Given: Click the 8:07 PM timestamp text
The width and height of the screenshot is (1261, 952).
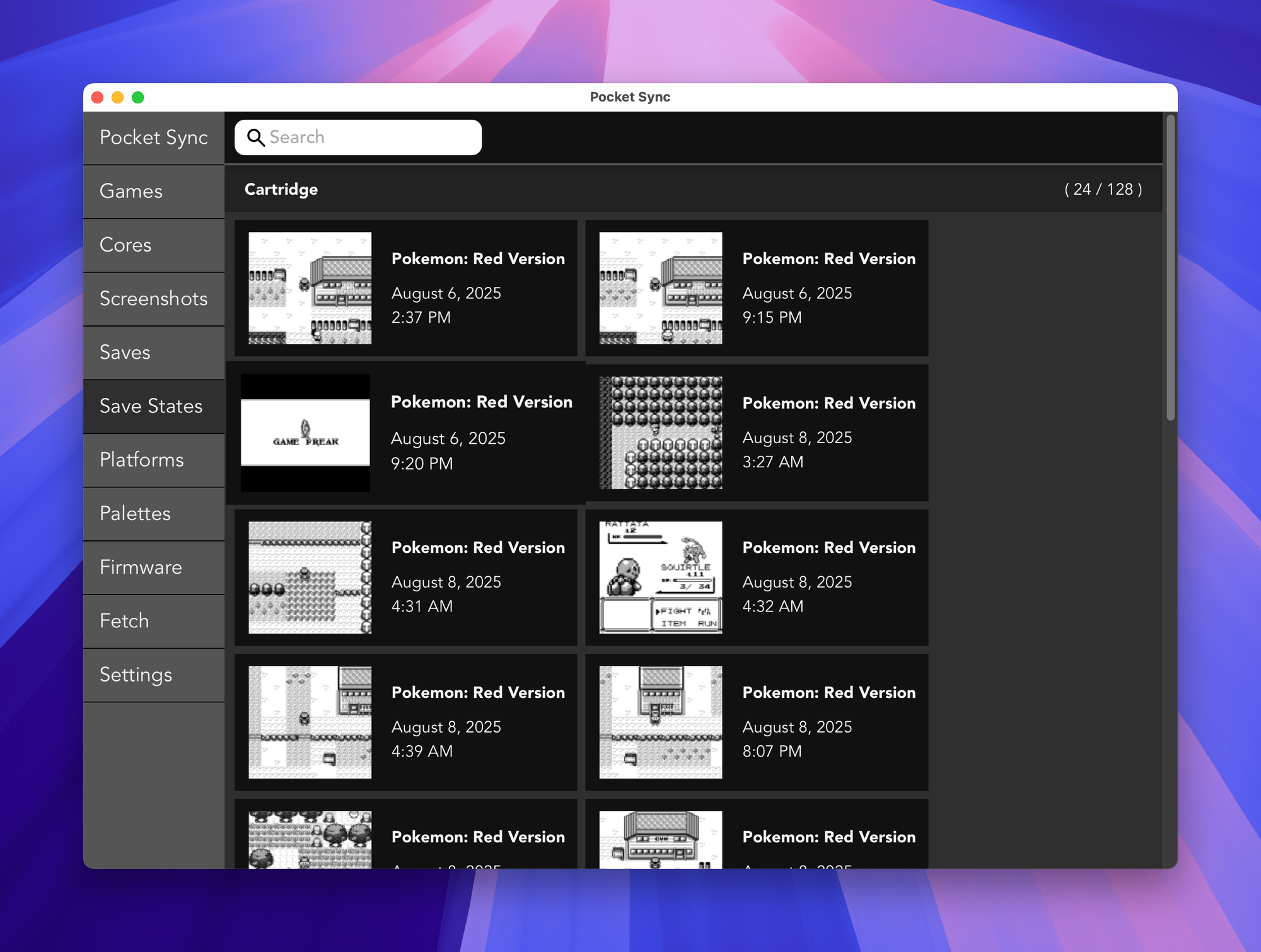Looking at the screenshot, I should [772, 751].
